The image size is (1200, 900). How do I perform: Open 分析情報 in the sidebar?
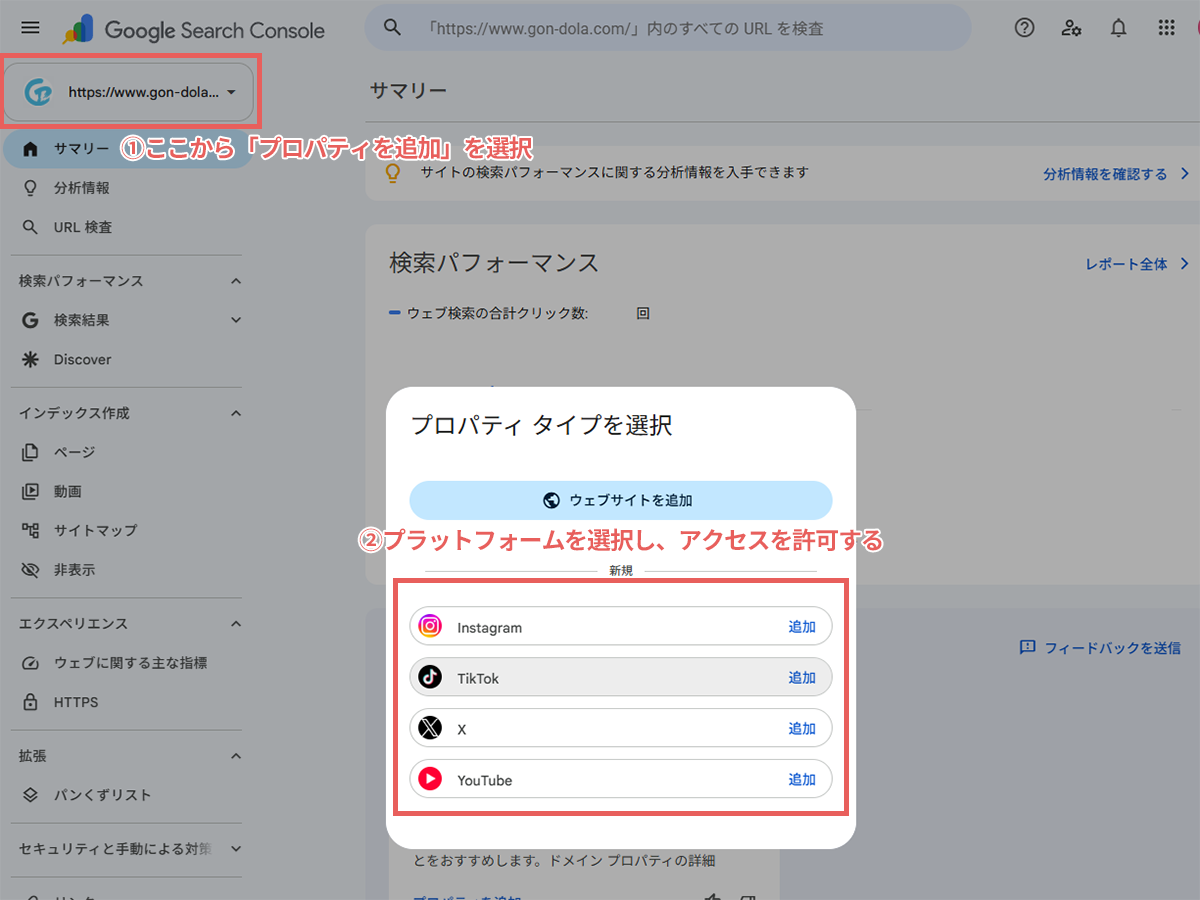point(81,188)
